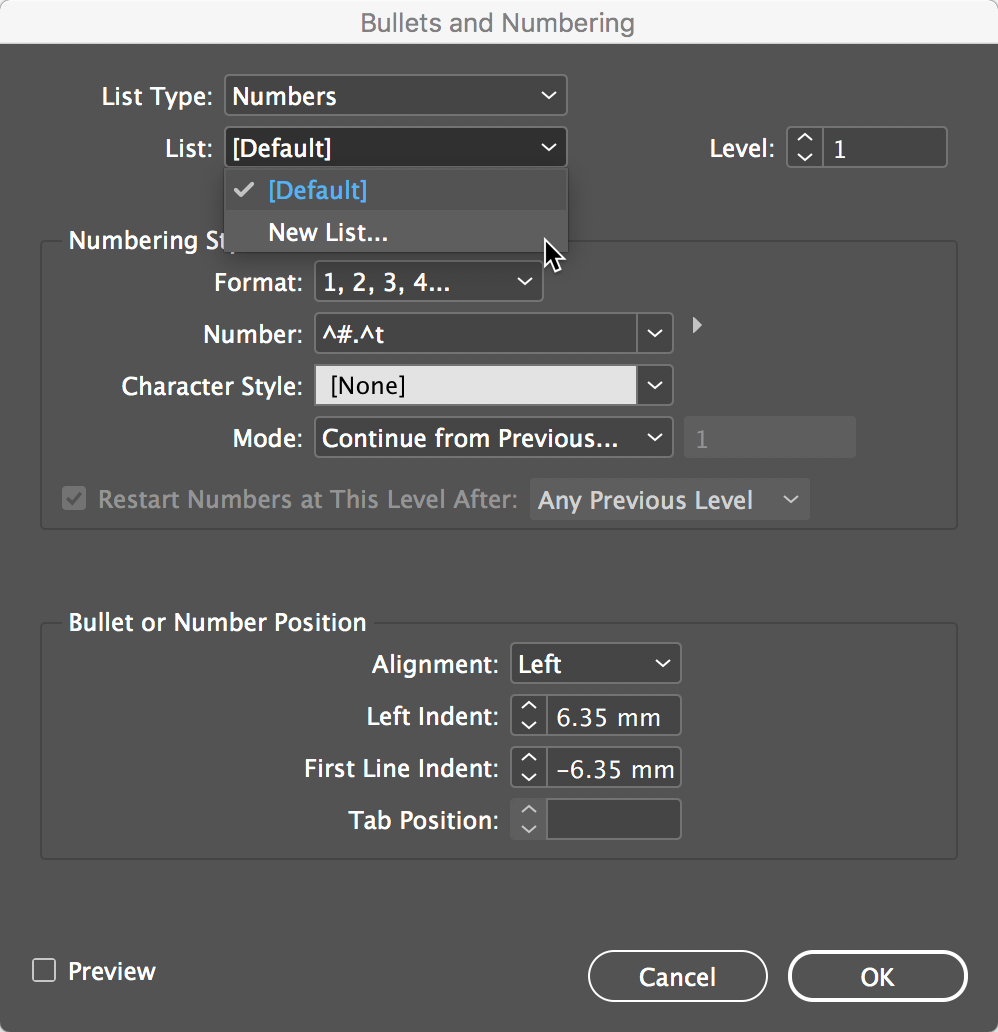Open the Number field dropdown arrow
Image resolution: width=998 pixels, height=1032 pixels.
point(654,334)
